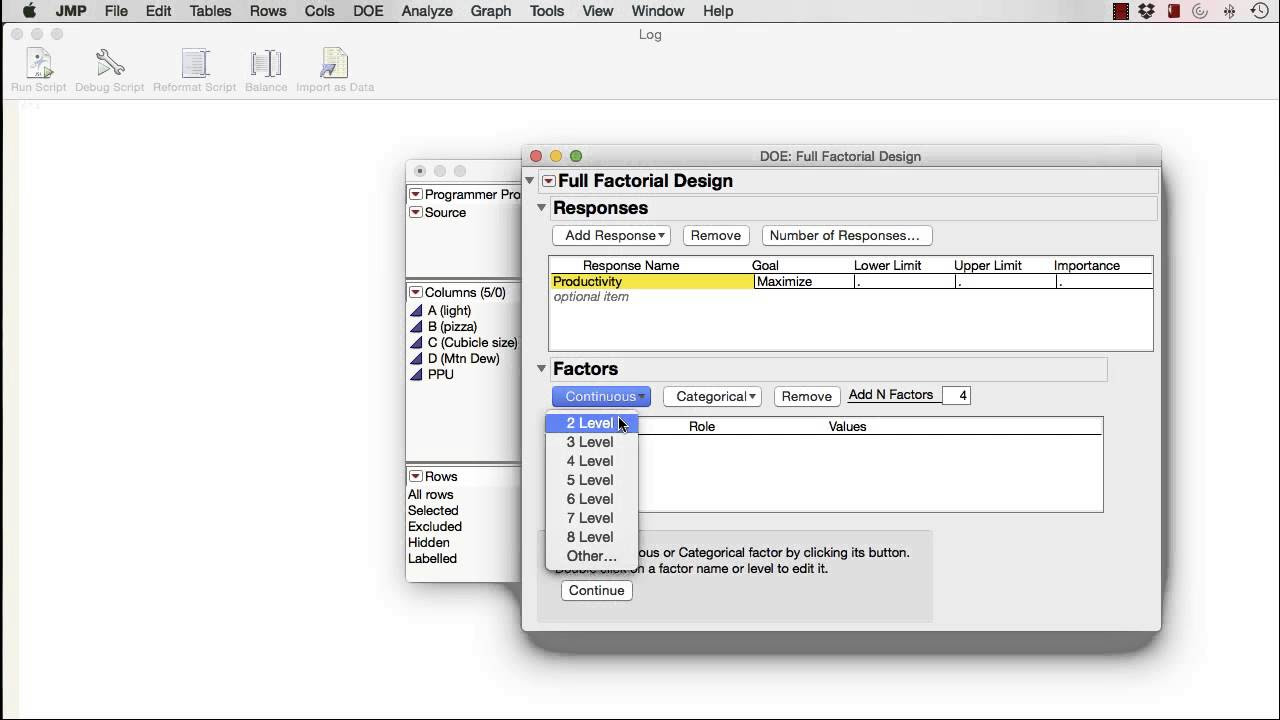Open Programmer Pro red triangle menu
Viewport: 1280px width, 720px height.
point(416,195)
